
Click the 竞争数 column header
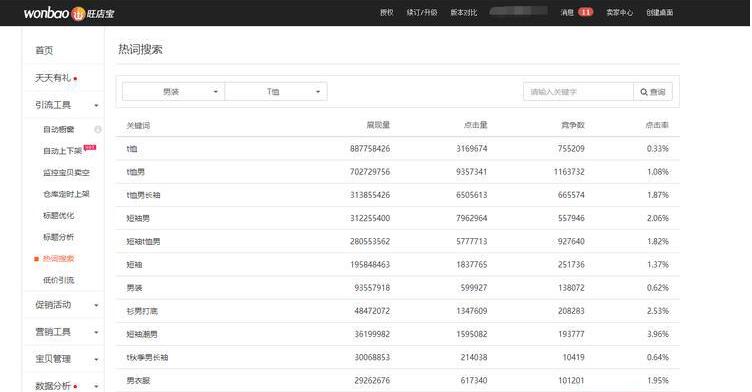[573, 125]
